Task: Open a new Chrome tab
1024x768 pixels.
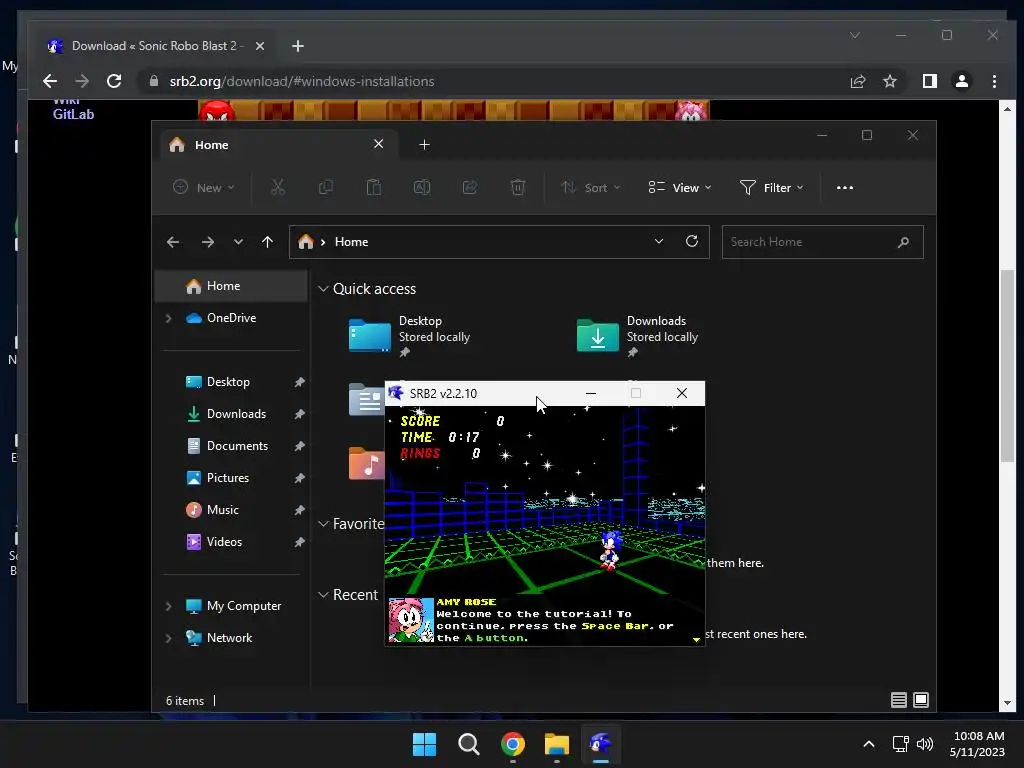Action: click(x=298, y=46)
